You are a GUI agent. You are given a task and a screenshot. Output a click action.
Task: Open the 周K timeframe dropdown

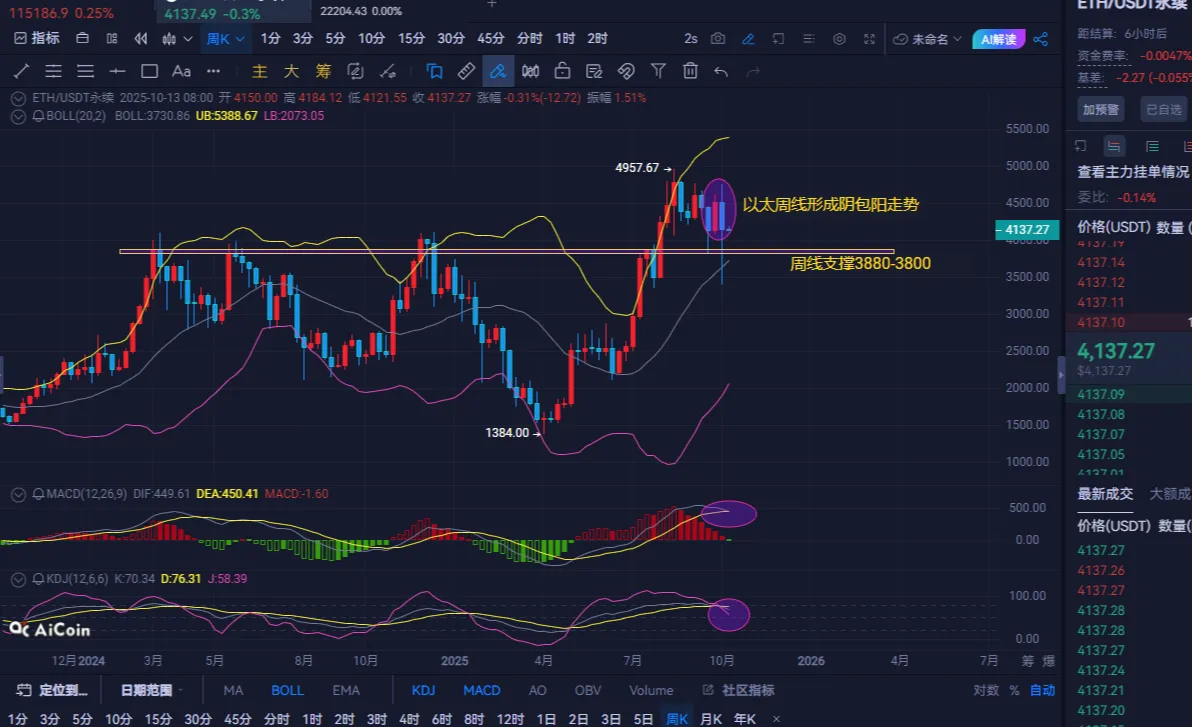225,38
